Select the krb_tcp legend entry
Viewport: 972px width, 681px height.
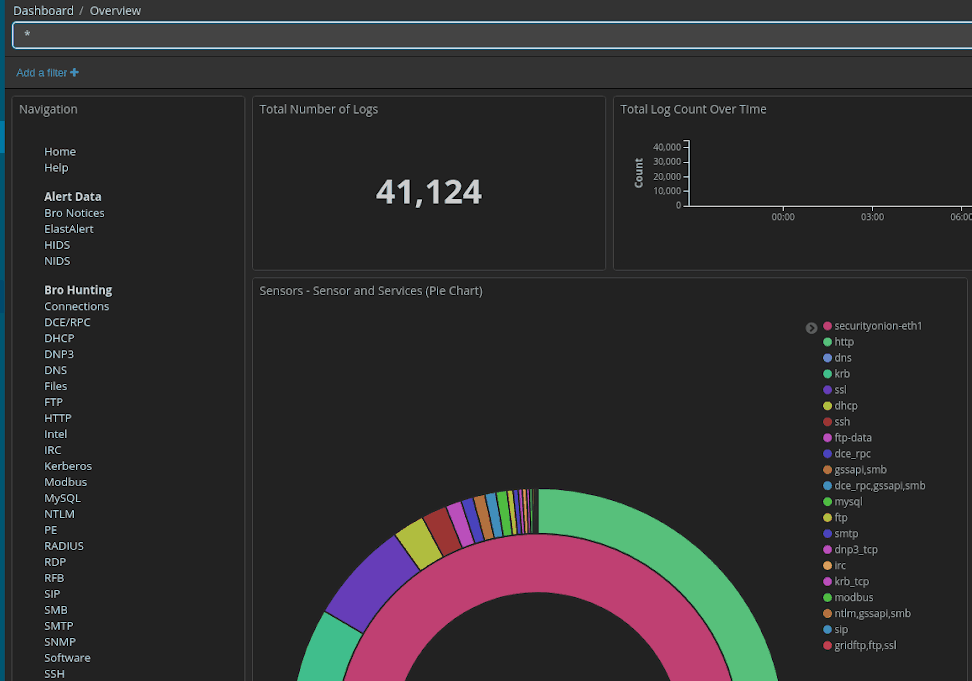(x=846, y=582)
